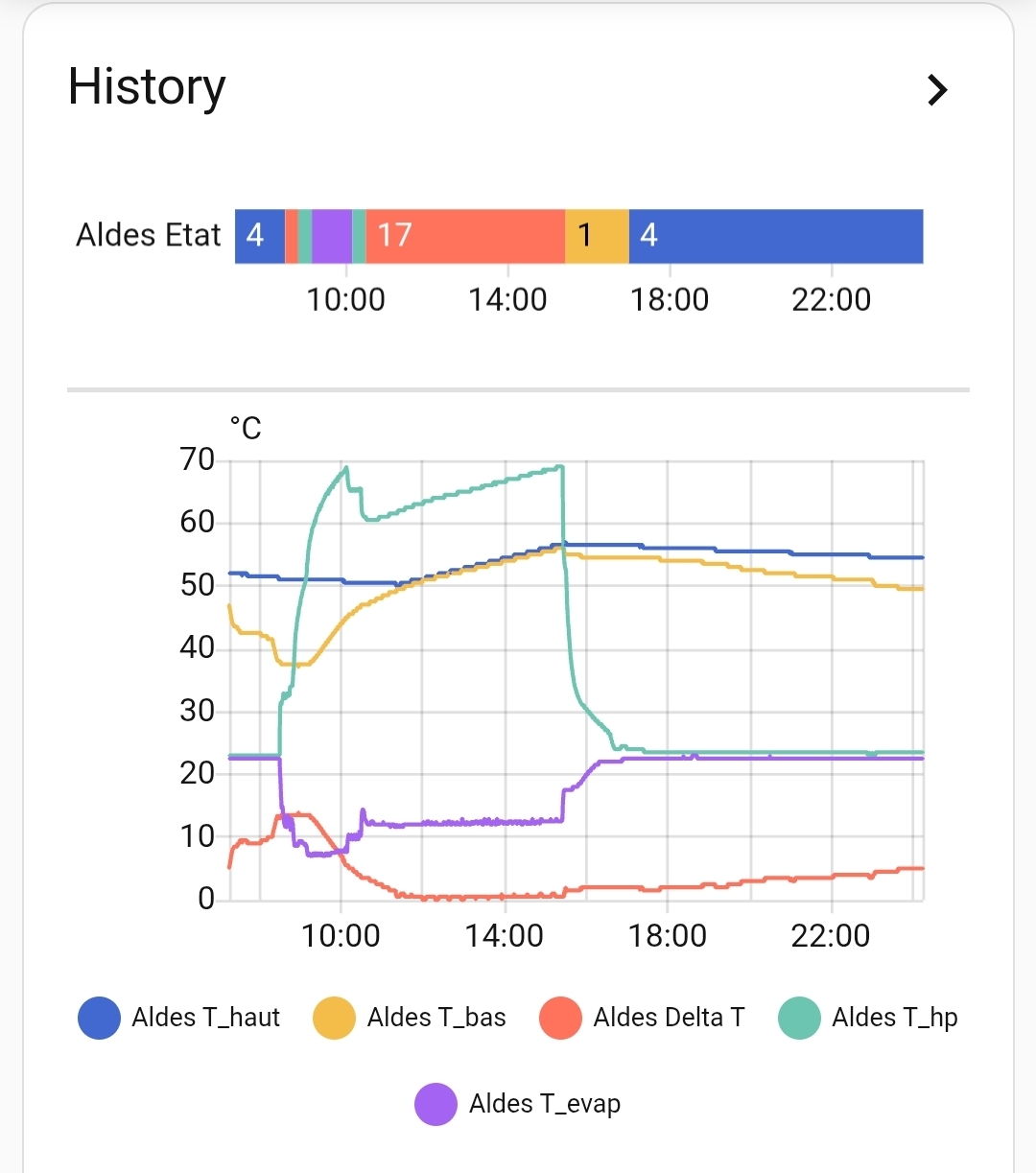Toggle the Aldes Delta T red legend dot
This screenshot has height=1173, width=1036.
[x=561, y=1018]
